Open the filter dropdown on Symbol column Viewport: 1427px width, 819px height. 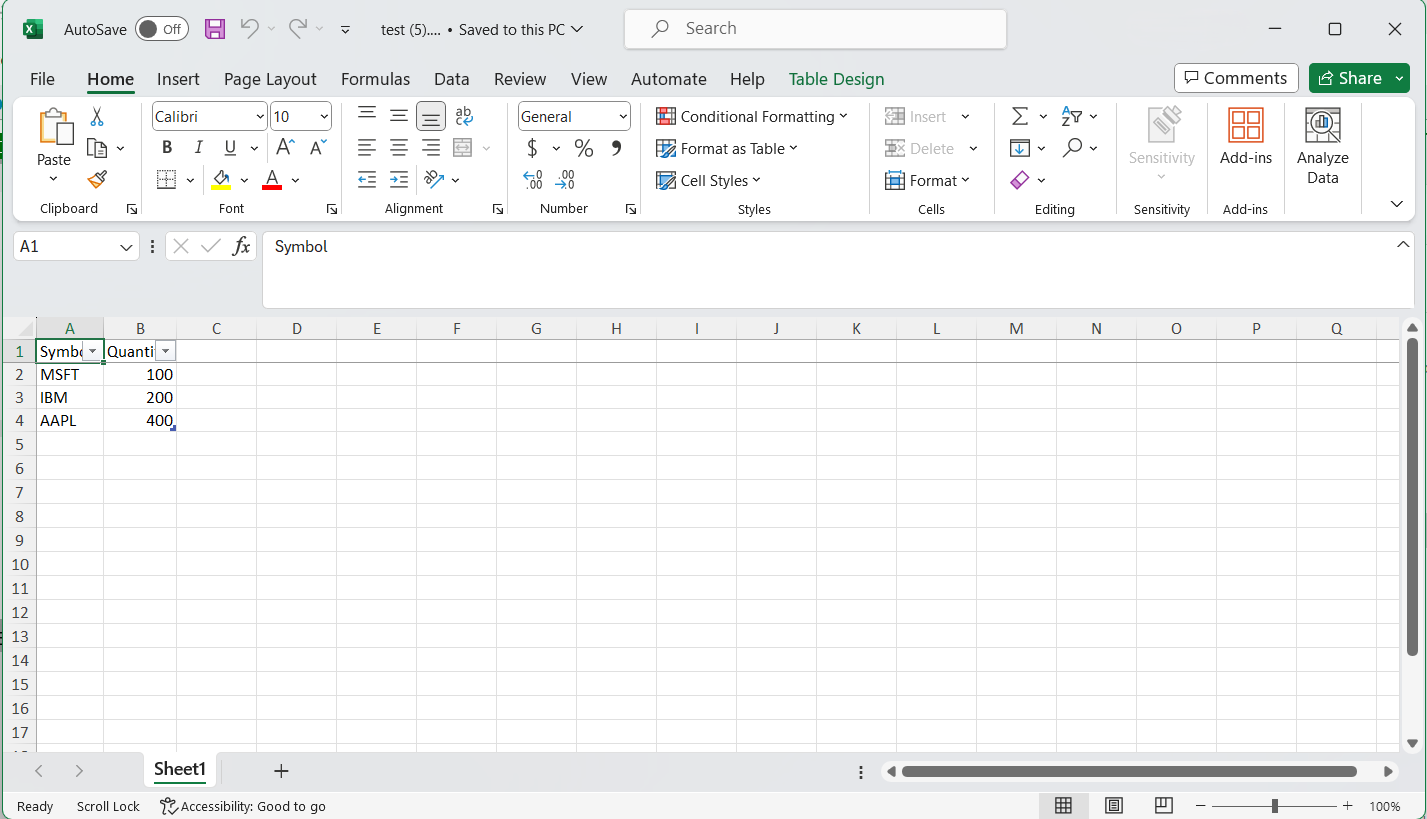pyautogui.click(x=93, y=351)
